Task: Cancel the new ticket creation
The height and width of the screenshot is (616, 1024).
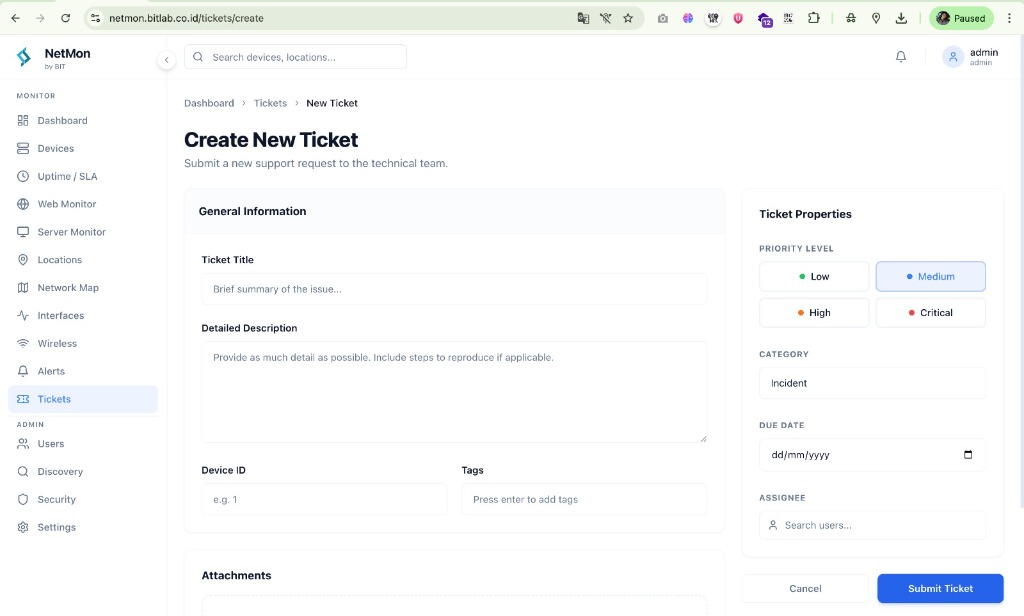Action: (805, 588)
